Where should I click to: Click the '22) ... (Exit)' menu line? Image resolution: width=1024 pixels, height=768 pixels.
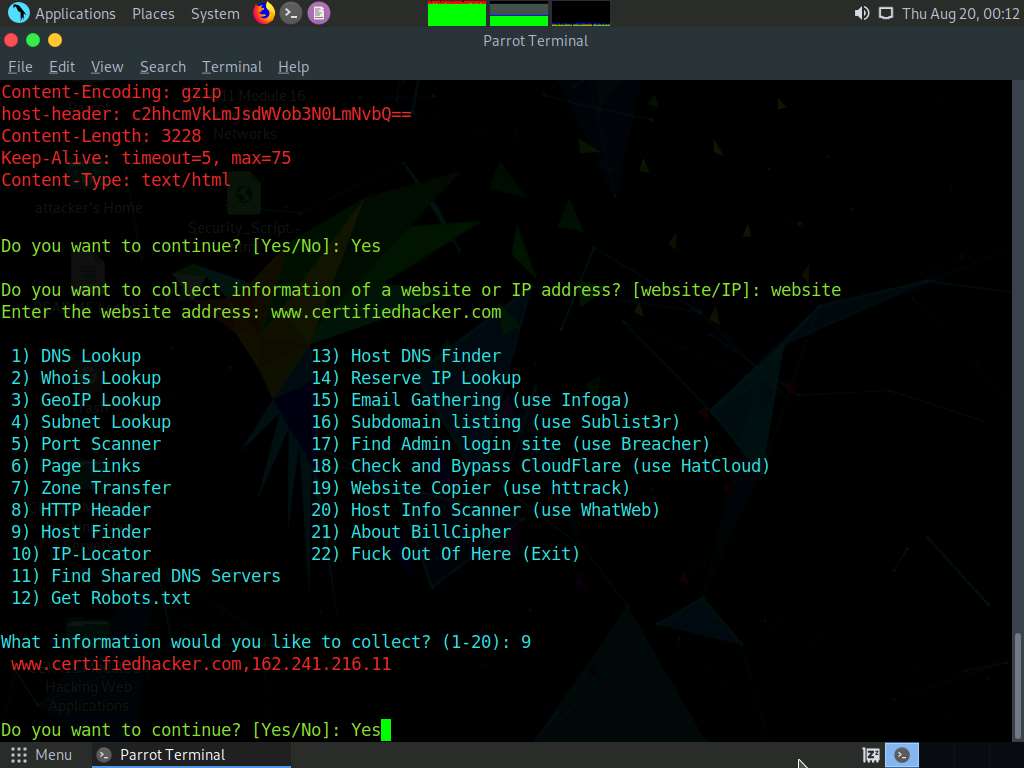pos(446,554)
